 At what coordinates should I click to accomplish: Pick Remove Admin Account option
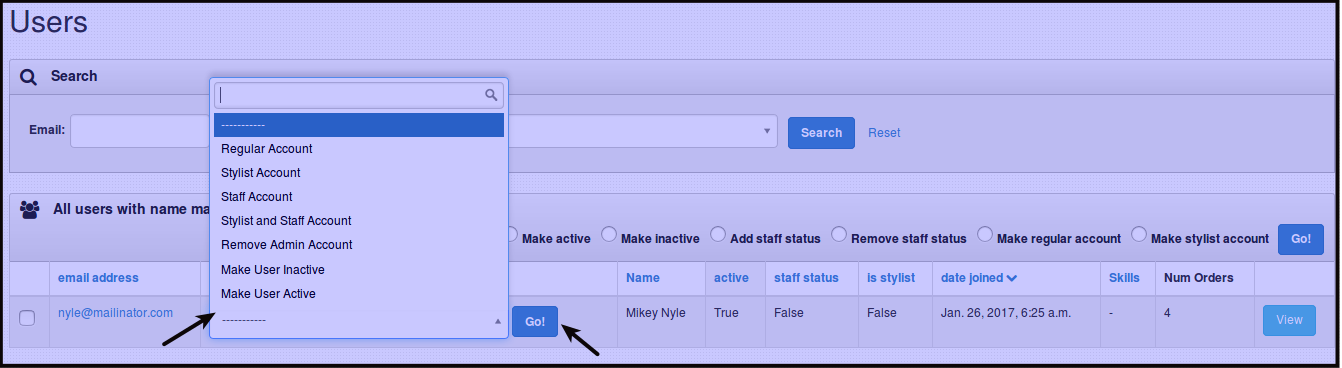click(359, 245)
